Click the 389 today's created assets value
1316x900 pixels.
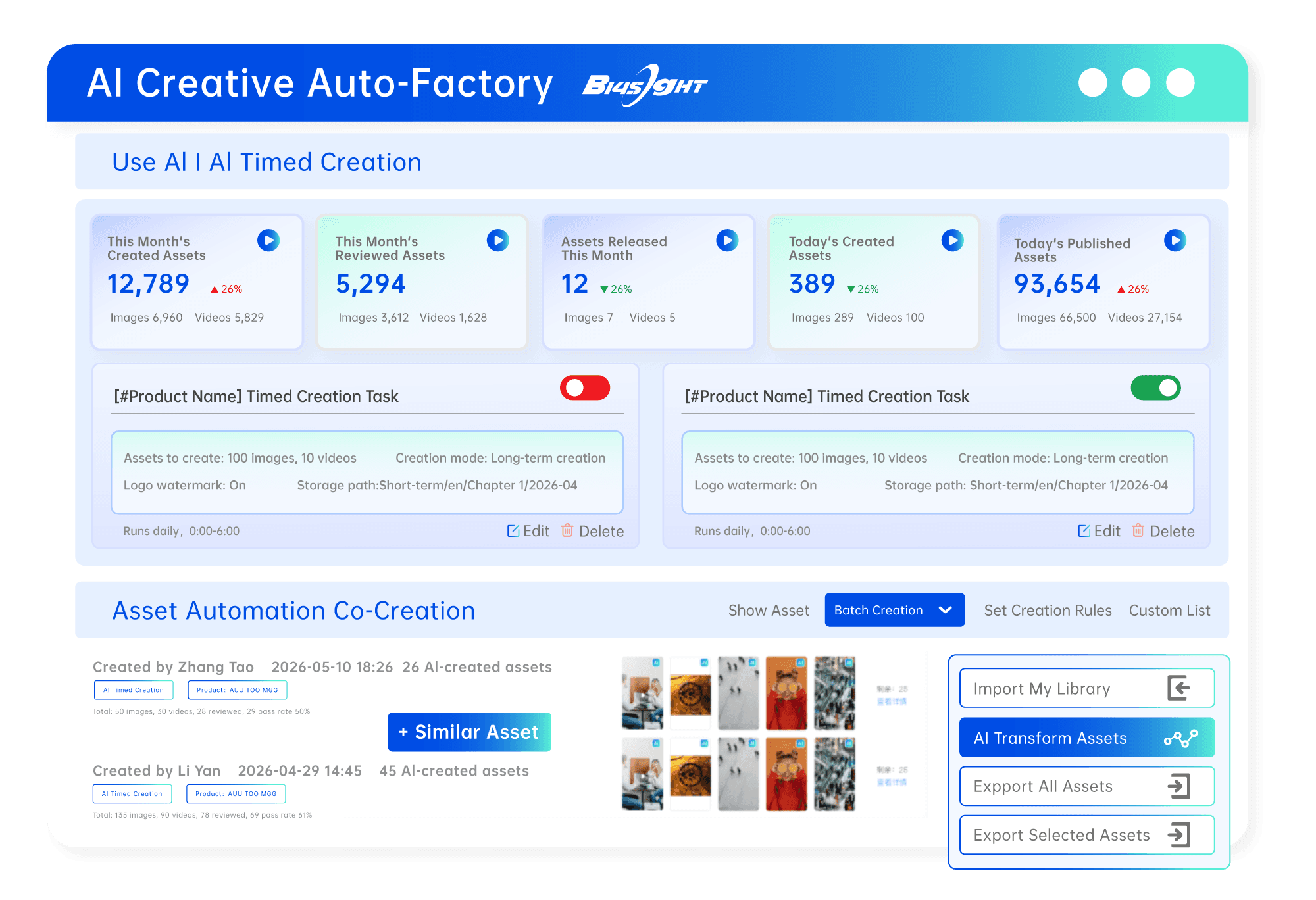click(x=812, y=284)
